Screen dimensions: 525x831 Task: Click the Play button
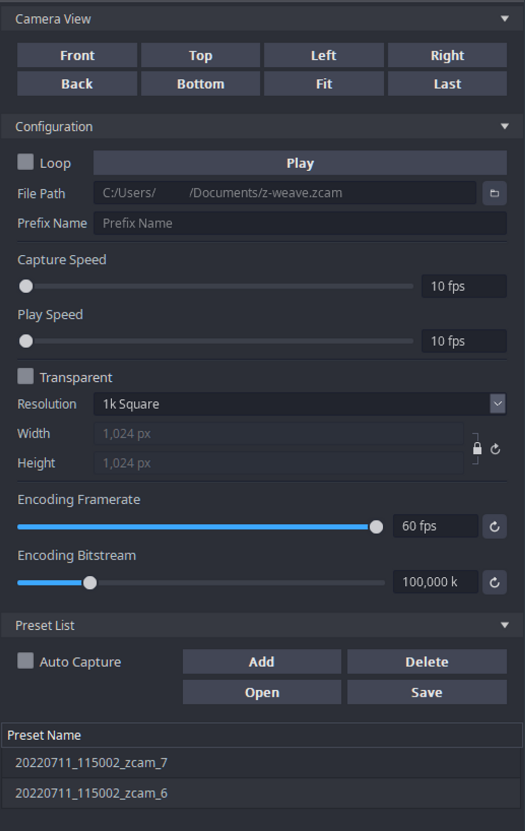[300, 163]
